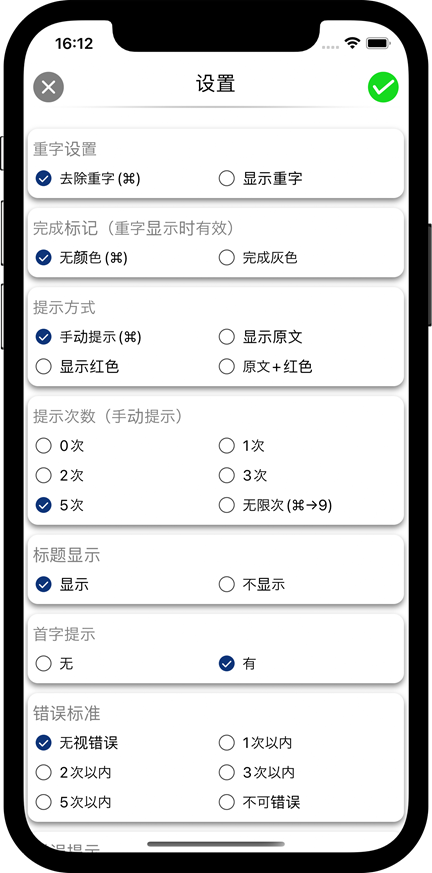
Task: Set hint count to 0次
Action: point(60,446)
